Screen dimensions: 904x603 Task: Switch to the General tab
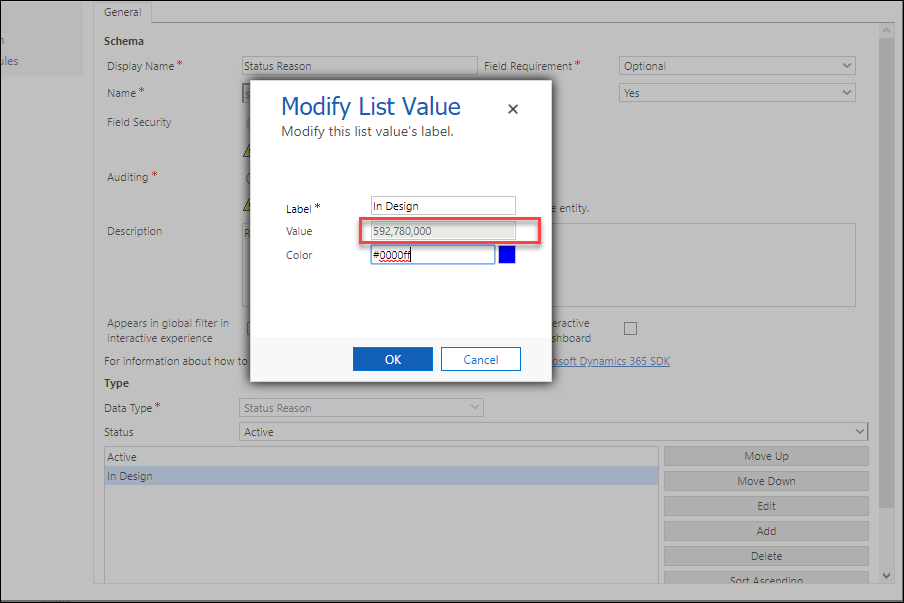[x=122, y=12]
